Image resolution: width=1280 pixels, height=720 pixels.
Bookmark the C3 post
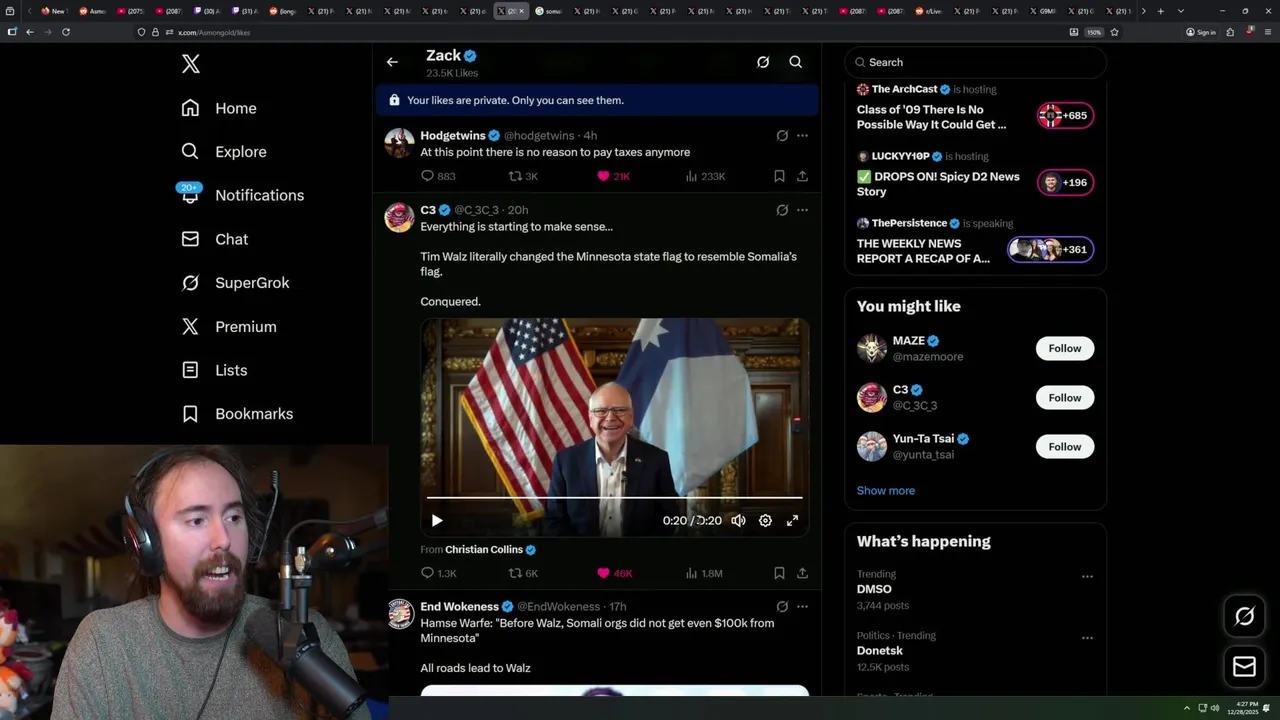click(x=779, y=573)
